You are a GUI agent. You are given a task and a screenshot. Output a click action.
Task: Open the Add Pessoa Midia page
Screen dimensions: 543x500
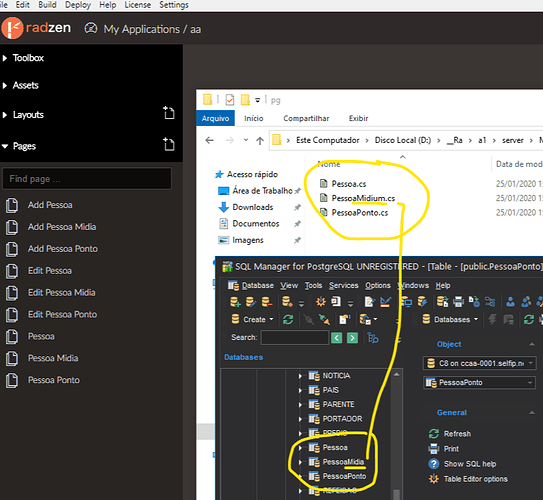click(x=62, y=227)
